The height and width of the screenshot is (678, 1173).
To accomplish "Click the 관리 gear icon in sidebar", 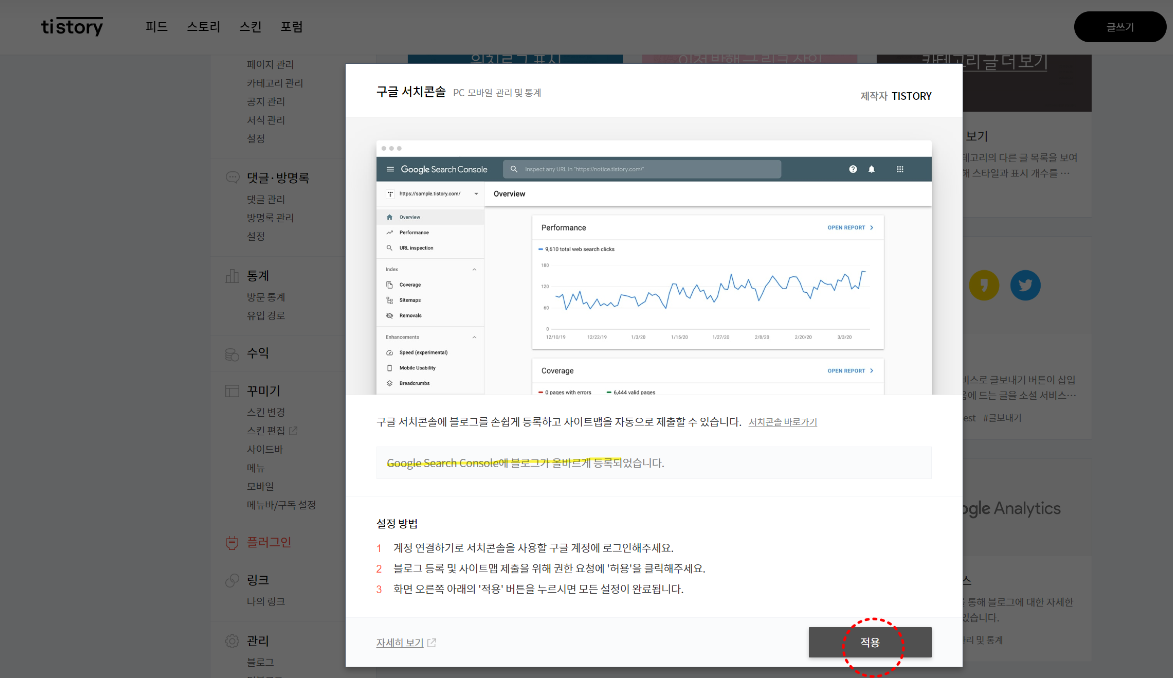I will pyautogui.click(x=232, y=641).
